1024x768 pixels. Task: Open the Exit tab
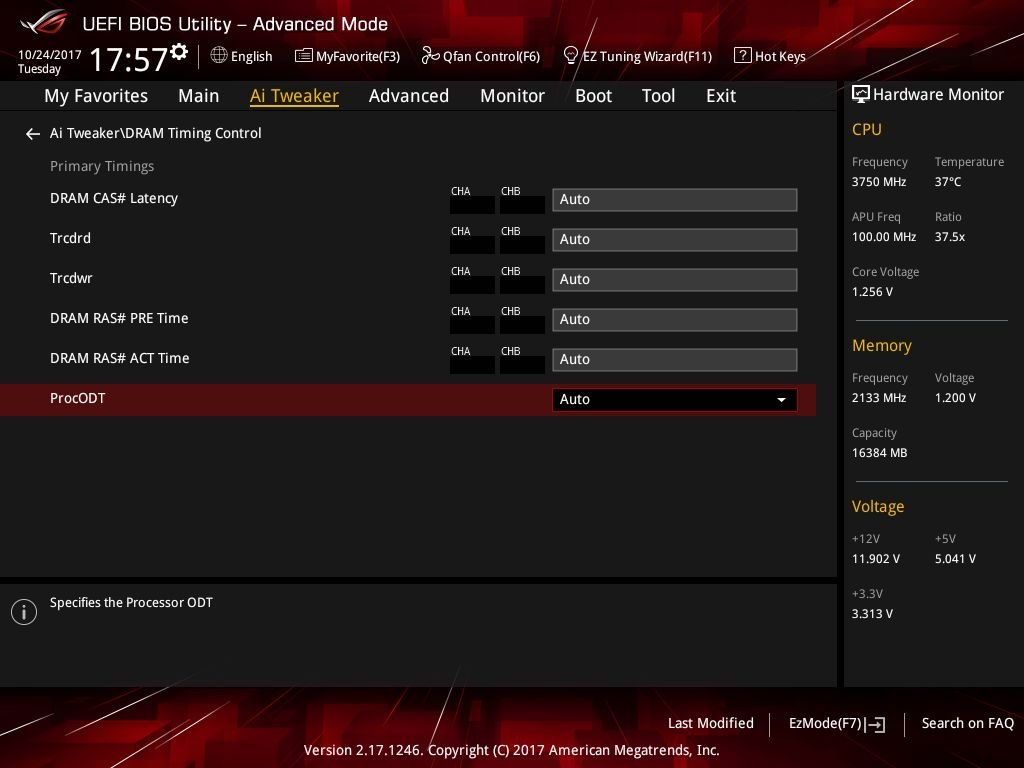tap(721, 96)
